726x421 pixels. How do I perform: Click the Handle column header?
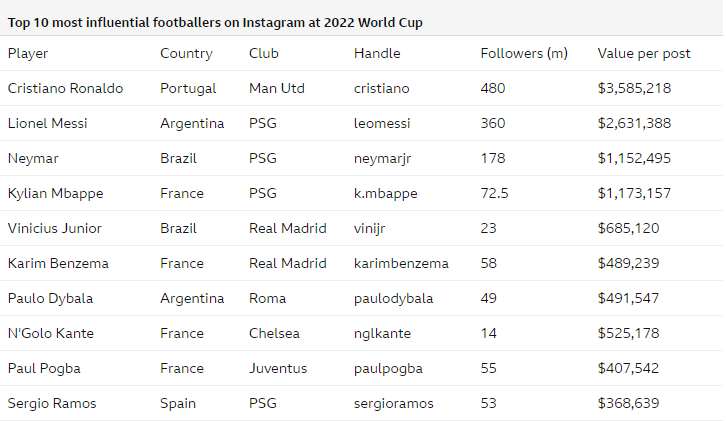point(377,53)
